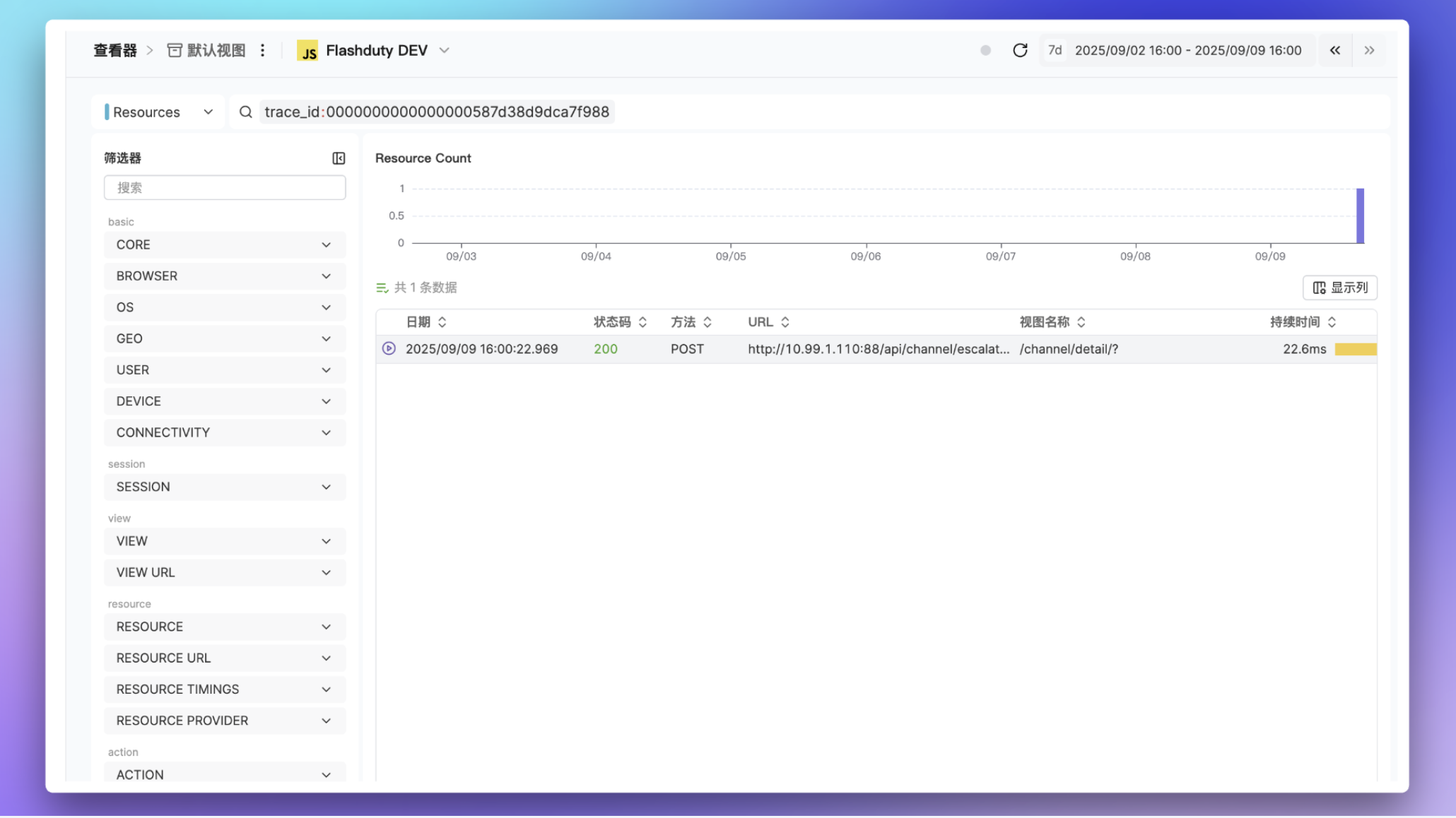Viewport: 1456px width, 818px height.
Task: Sort by 视图名称 column arrows
Action: tap(1081, 322)
